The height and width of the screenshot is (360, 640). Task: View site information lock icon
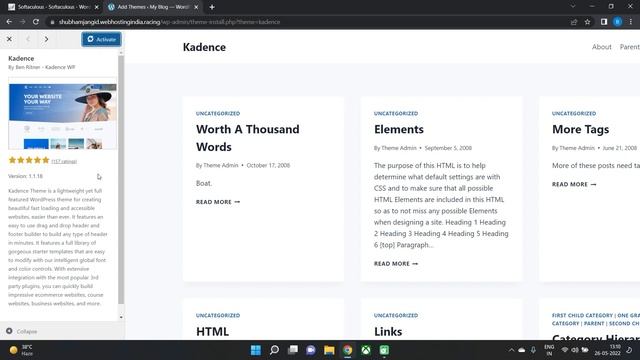click(52, 22)
